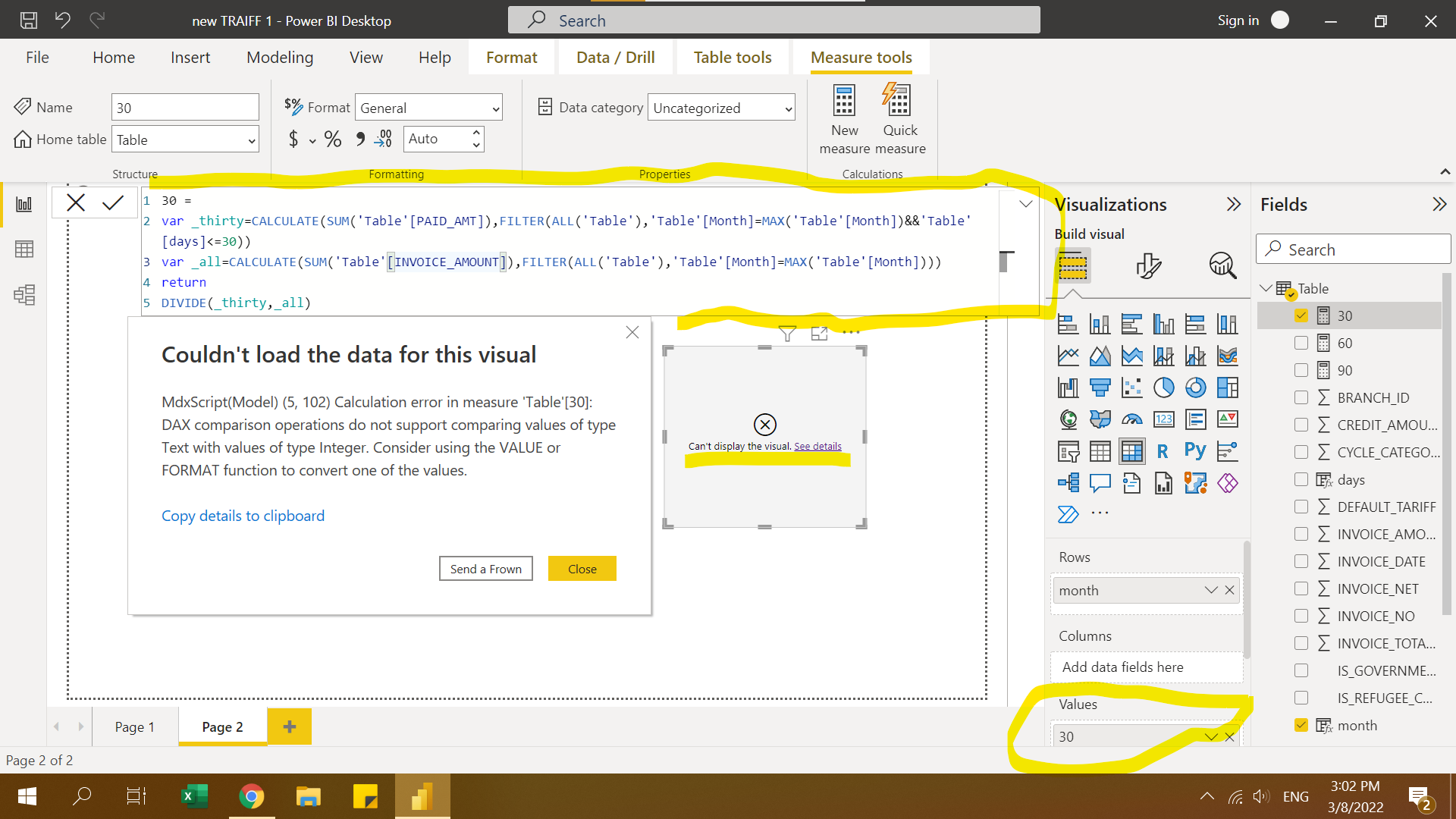
Task: Check the BRANCH_ID field
Action: click(x=1301, y=397)
